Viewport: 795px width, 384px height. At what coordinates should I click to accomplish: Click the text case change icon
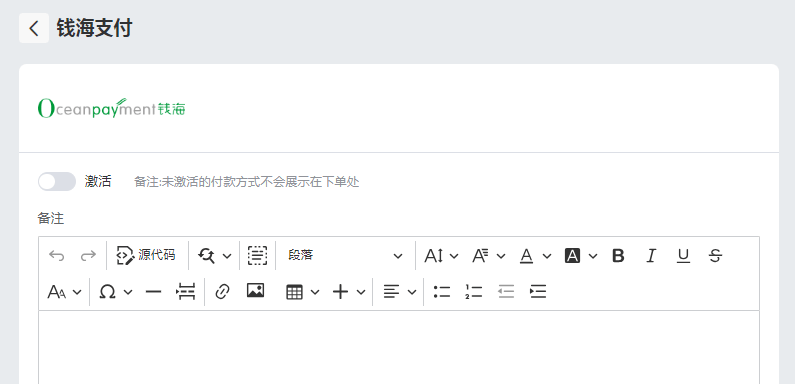tap(57, 292)
